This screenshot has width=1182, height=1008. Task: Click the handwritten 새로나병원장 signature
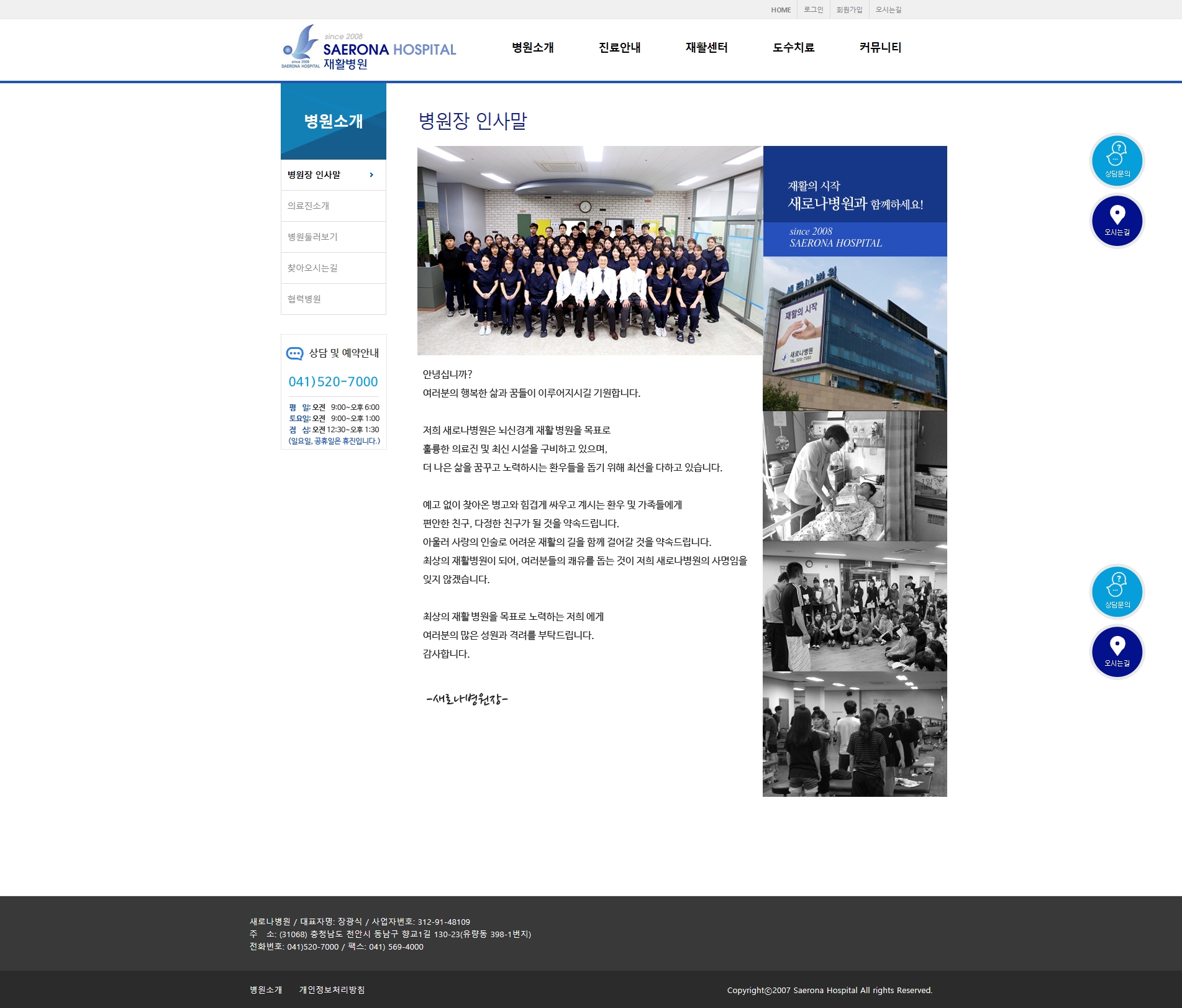point(467,699)
